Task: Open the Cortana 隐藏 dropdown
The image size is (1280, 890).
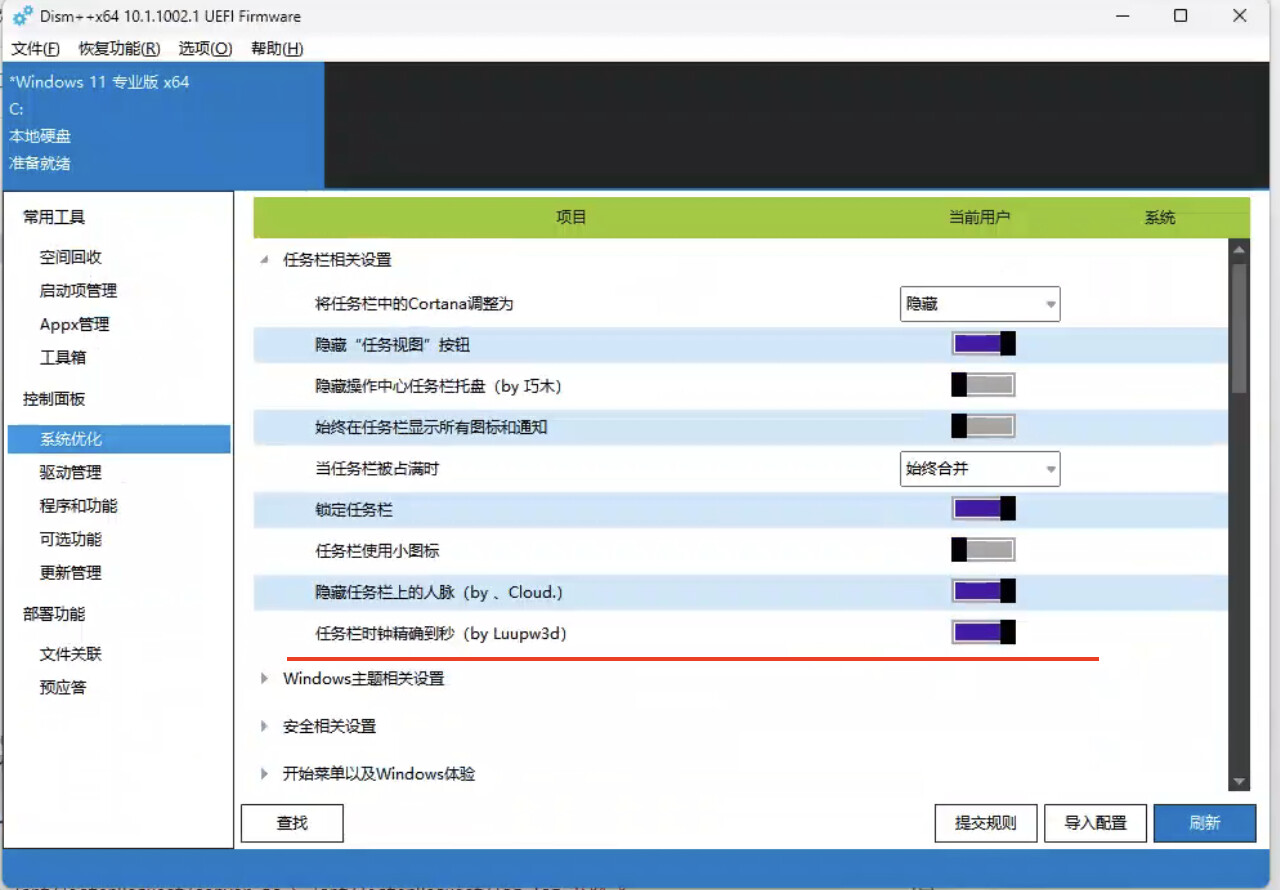Action: (980, 303)
